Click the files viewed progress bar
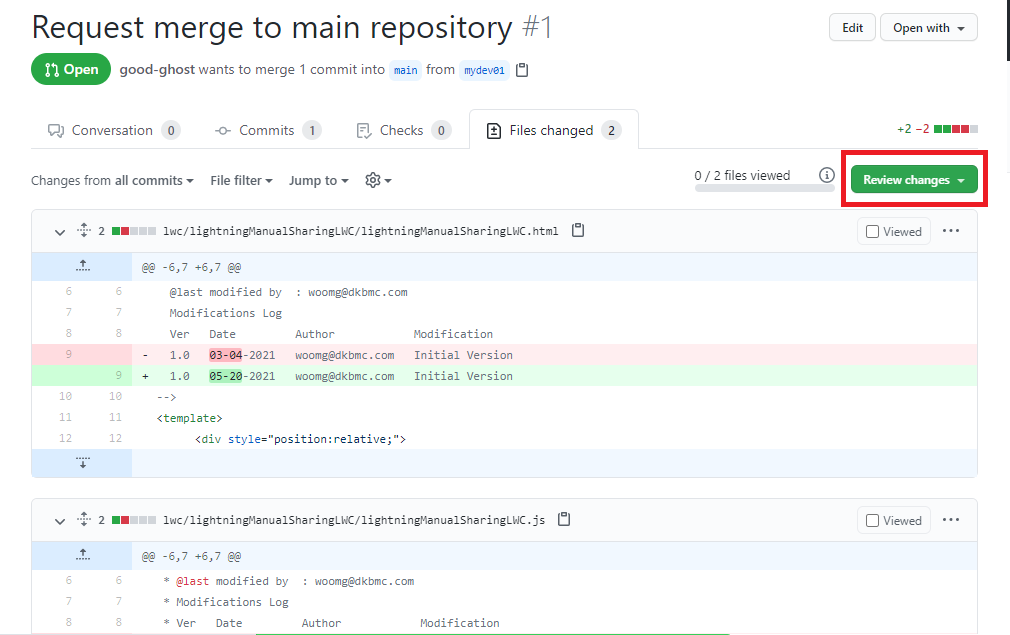 click(x=764, y=188)
